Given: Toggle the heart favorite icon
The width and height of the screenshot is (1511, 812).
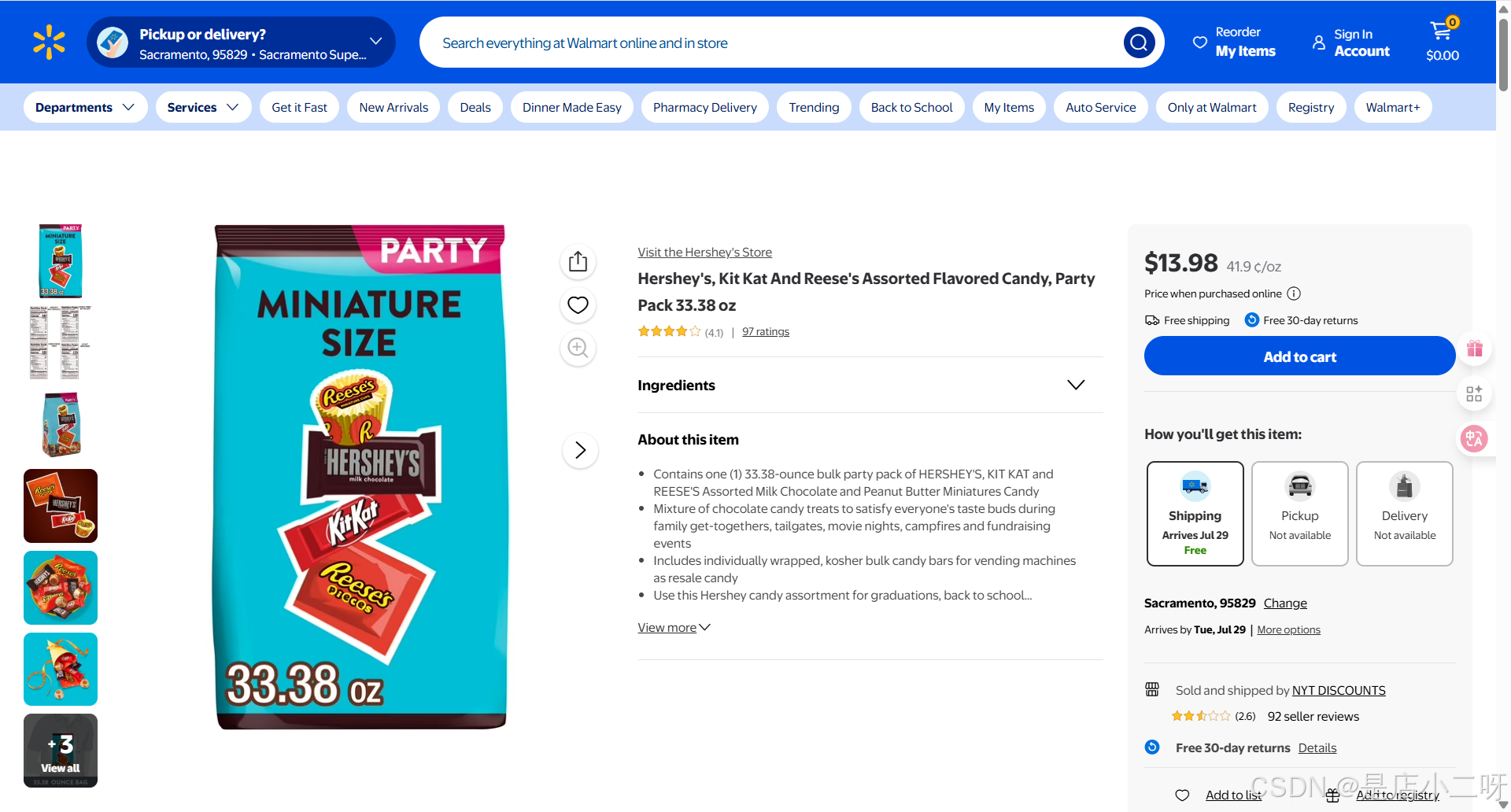Looking at the screenshot, I should click(578, 304).
